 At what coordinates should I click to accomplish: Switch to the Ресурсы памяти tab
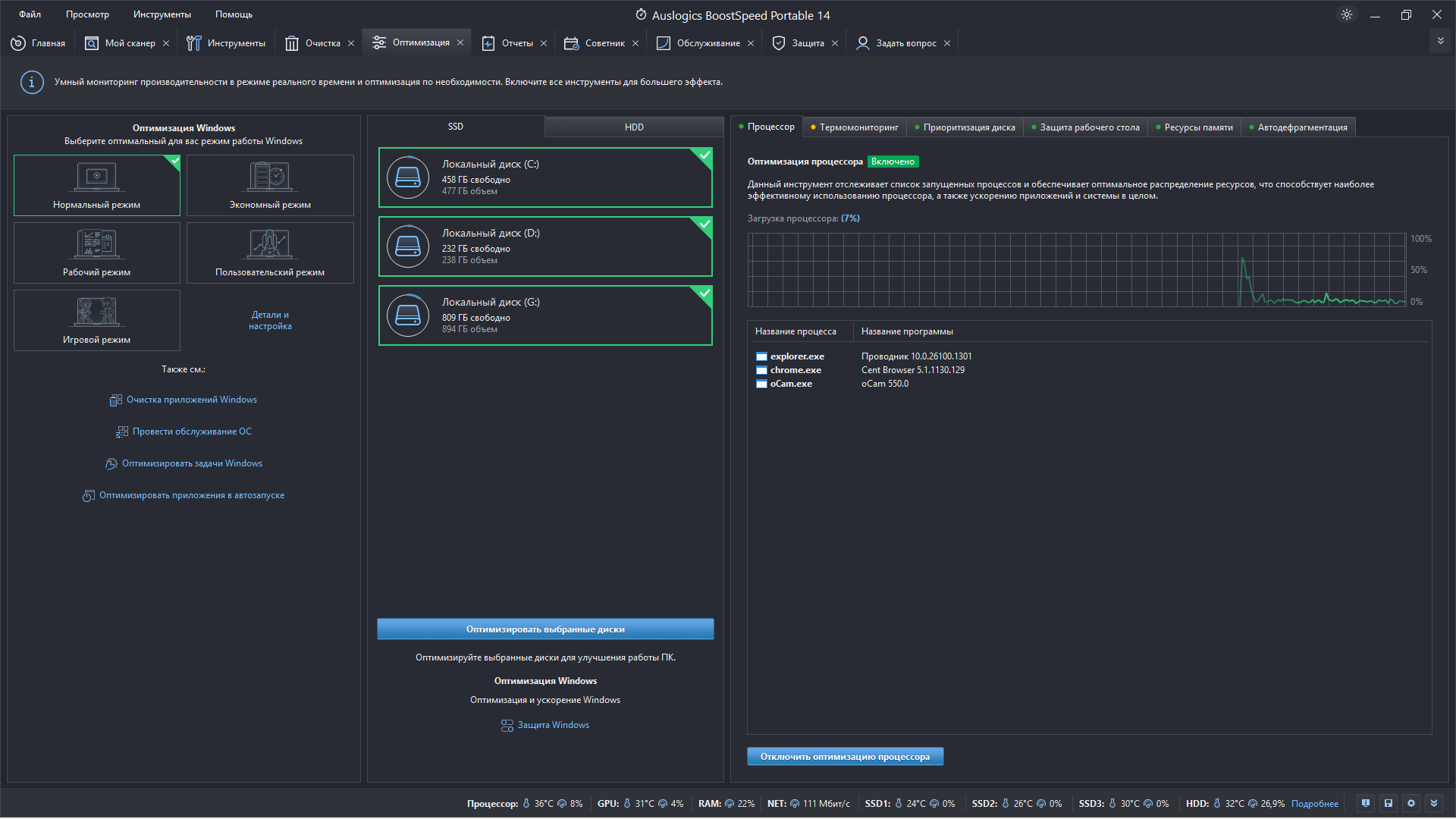tap(1194, 127)
